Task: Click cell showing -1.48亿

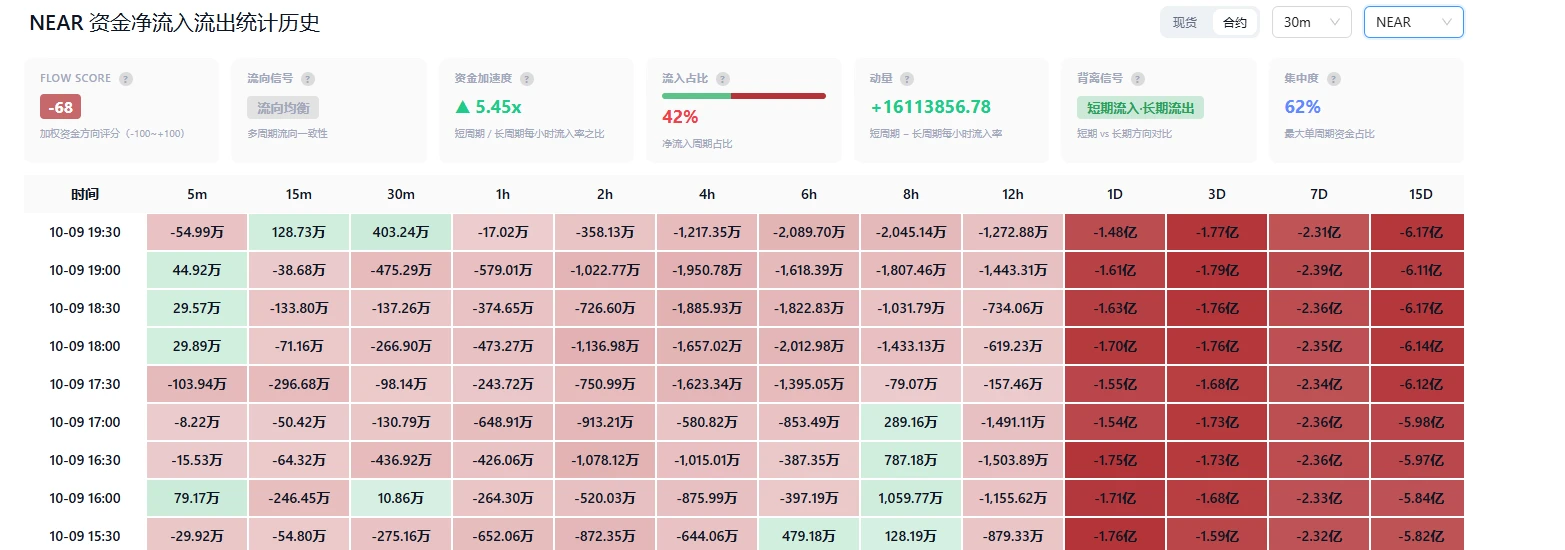Action: [x=1115, y=232]
